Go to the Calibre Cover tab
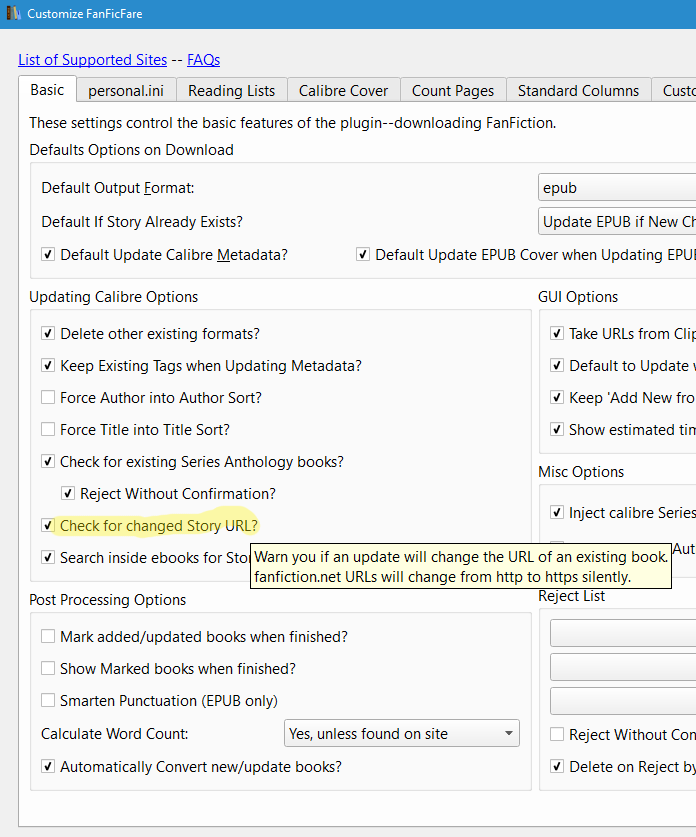The image size is (696, 837). [343, 91]
